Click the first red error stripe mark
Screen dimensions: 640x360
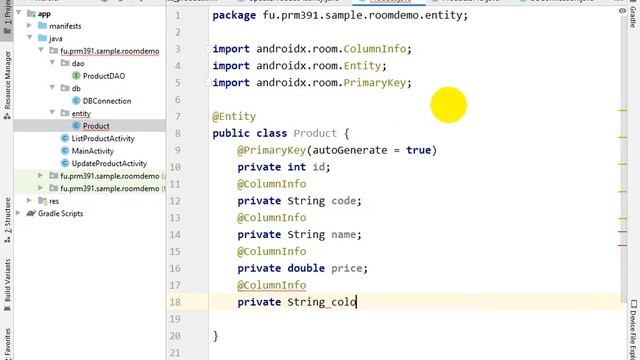point(622,232)
